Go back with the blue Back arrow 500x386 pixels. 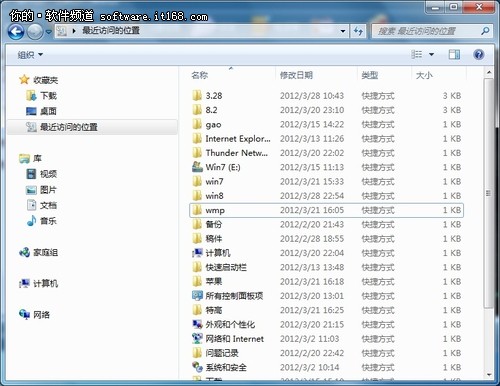tap(16, 32)
